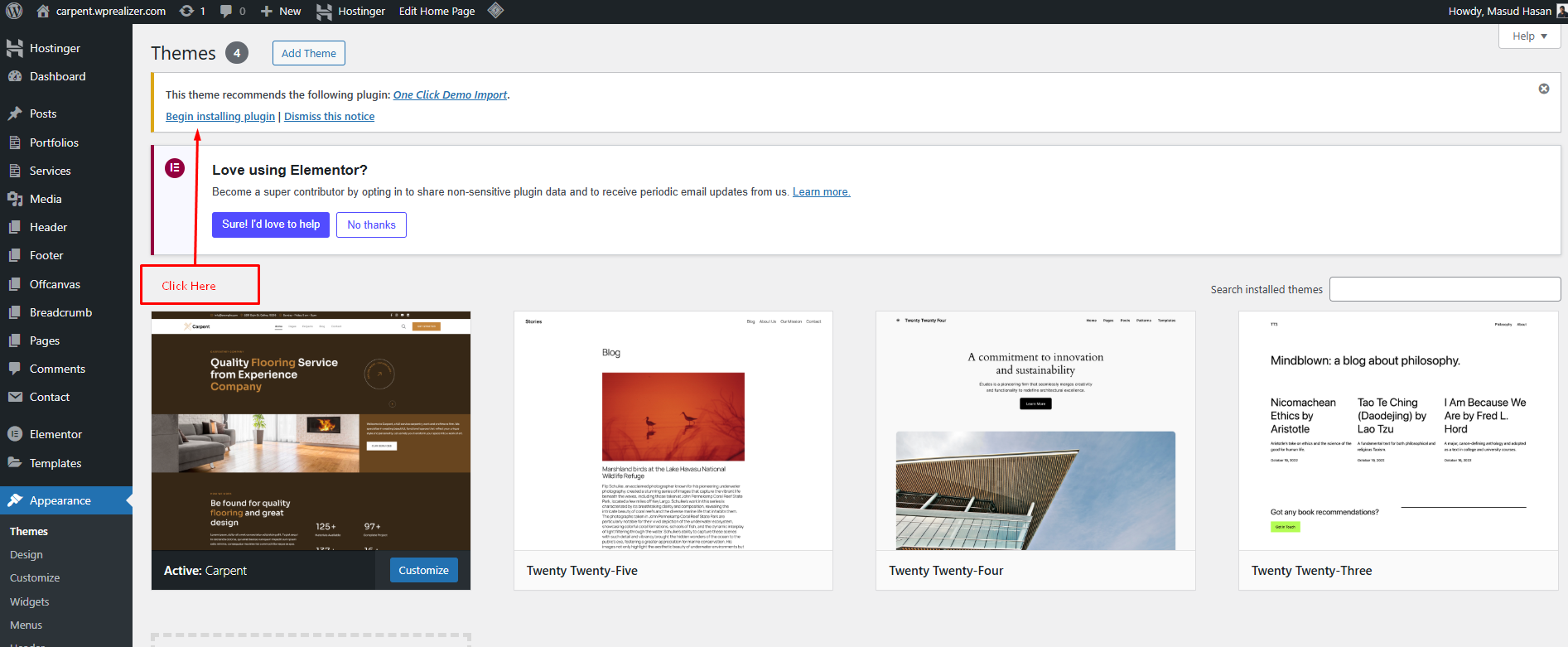Open the Twenty Twenty-Three theme thumbnail

point(1398,431)
